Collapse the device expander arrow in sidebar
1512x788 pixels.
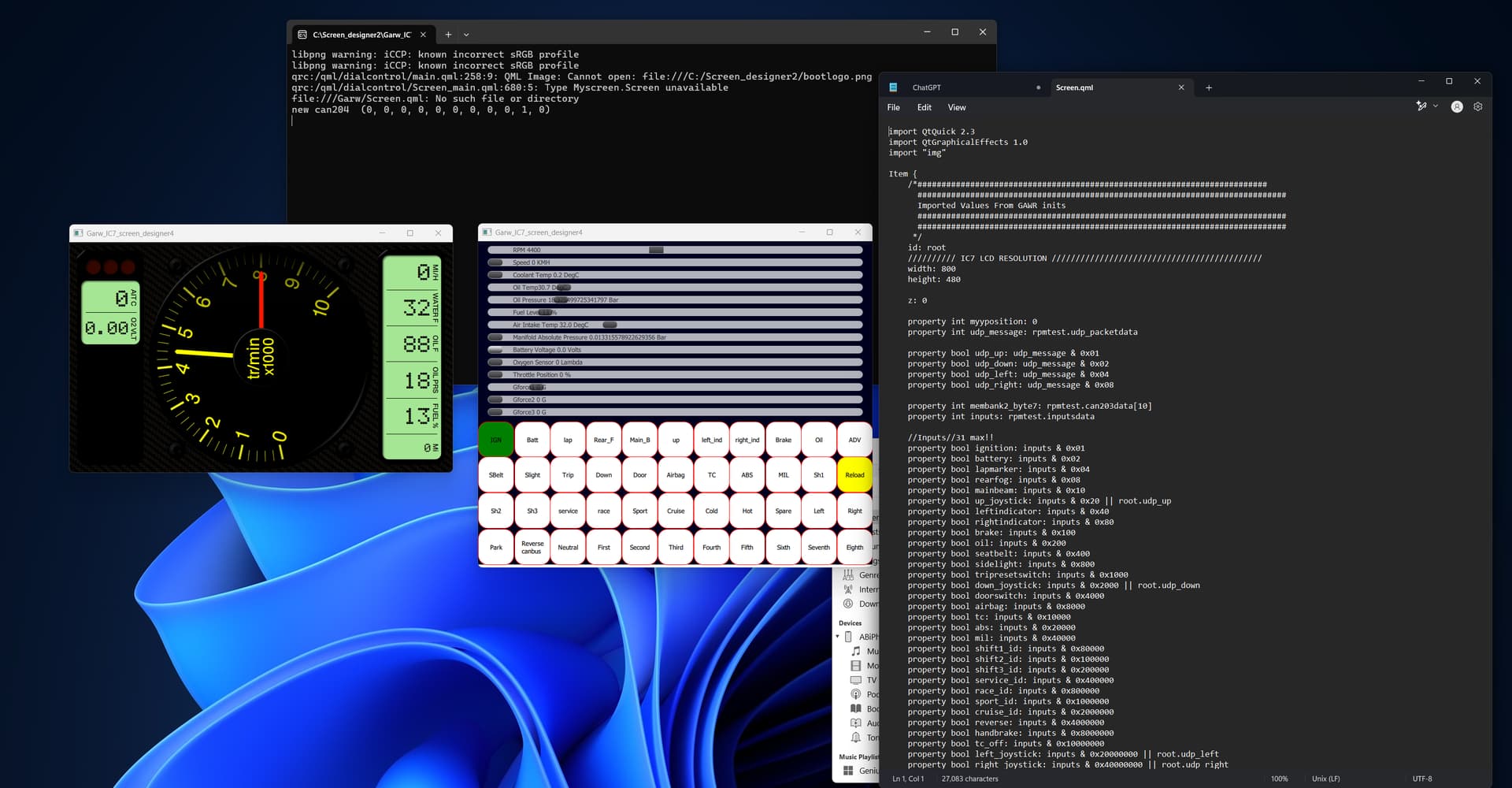click(x=838, y=637)
